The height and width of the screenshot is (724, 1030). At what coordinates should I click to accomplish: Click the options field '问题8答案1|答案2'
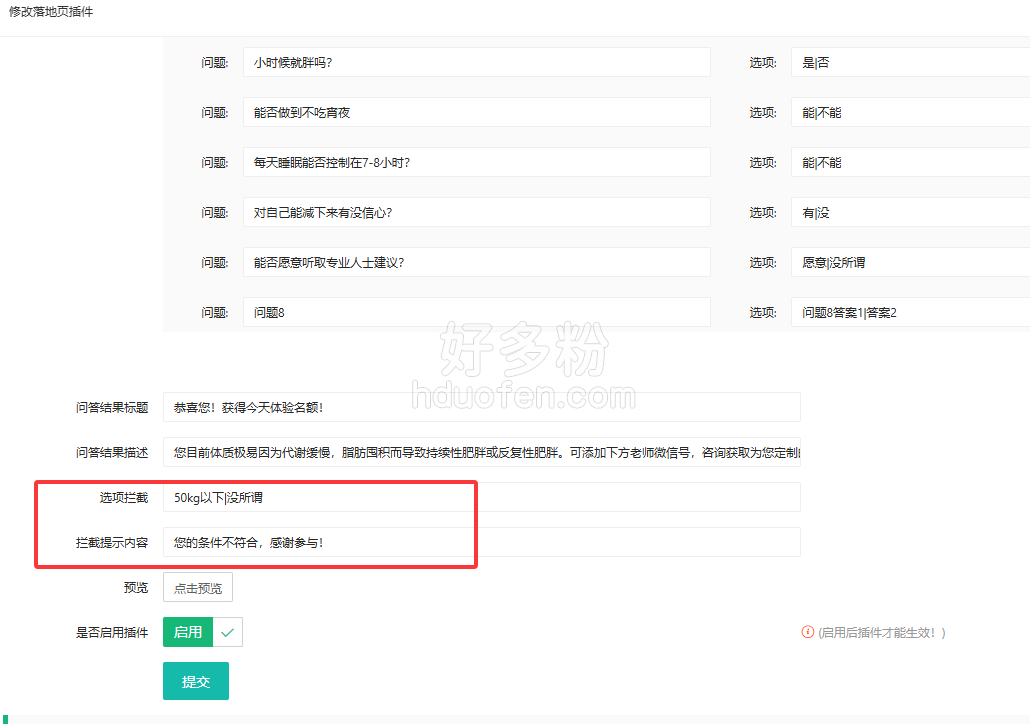(x=910, y=312)
